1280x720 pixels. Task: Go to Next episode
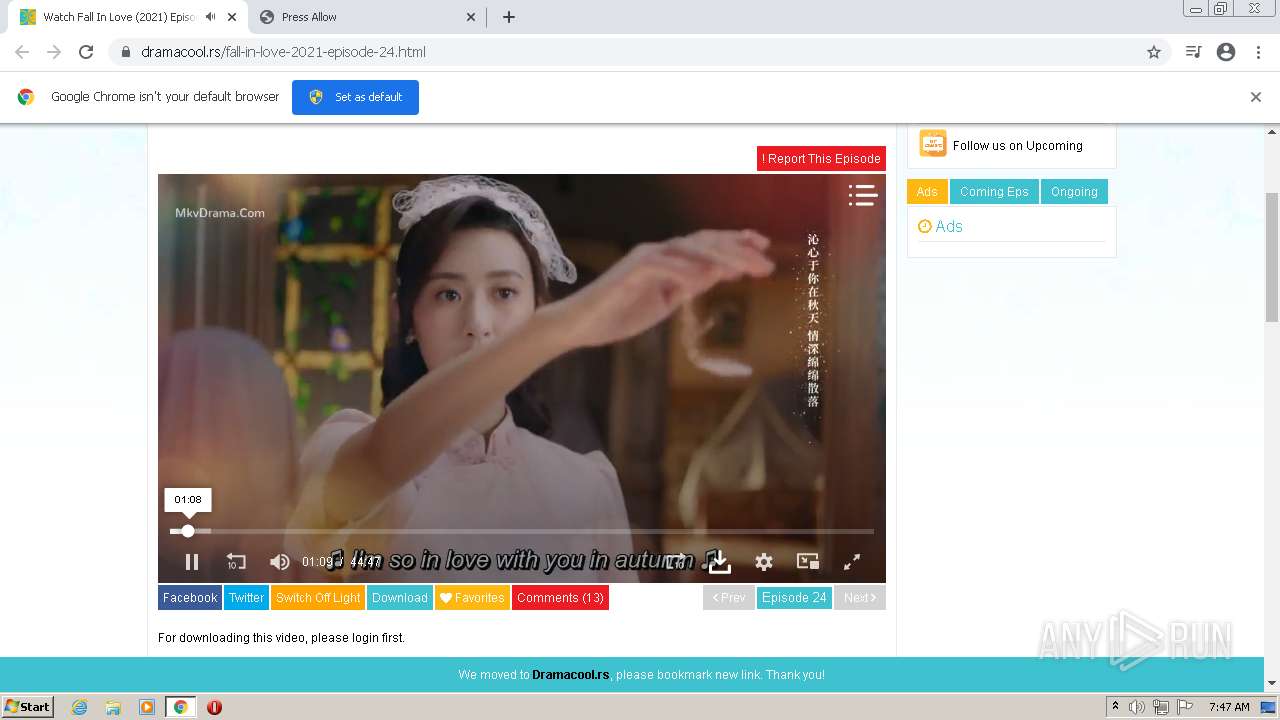tap(860, 598)
